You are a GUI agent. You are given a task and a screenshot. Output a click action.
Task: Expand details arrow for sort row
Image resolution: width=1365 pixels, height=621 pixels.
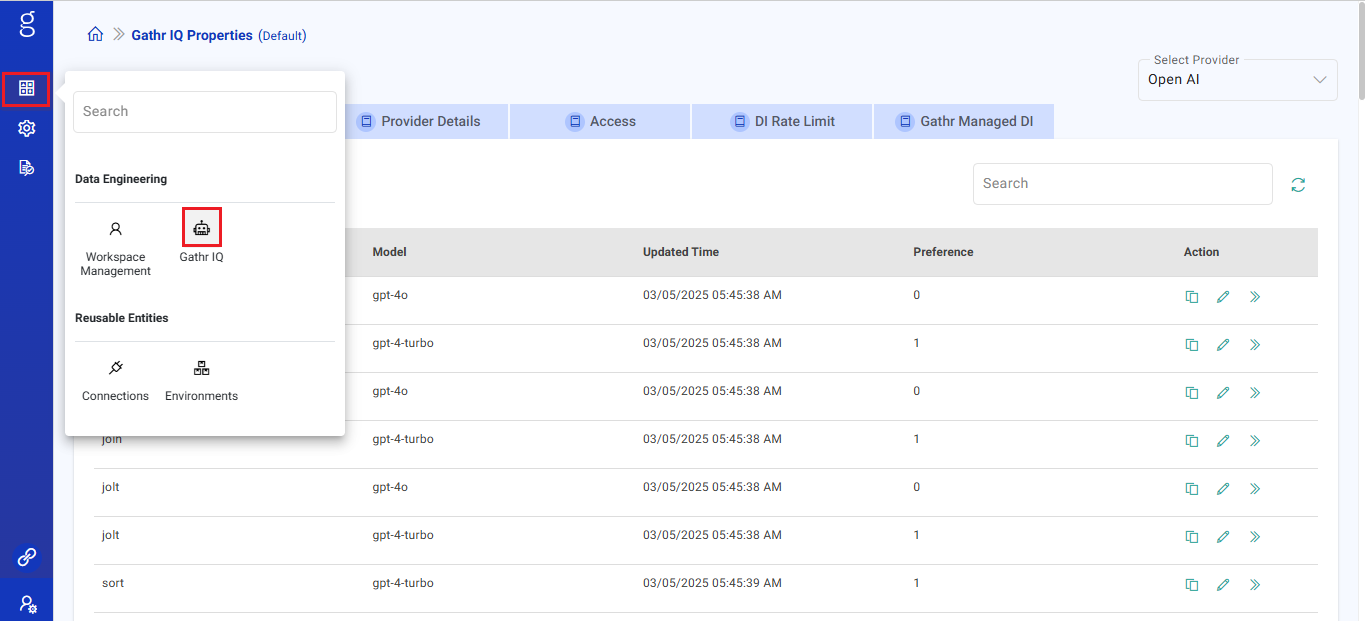click(x=1255, y=585)
